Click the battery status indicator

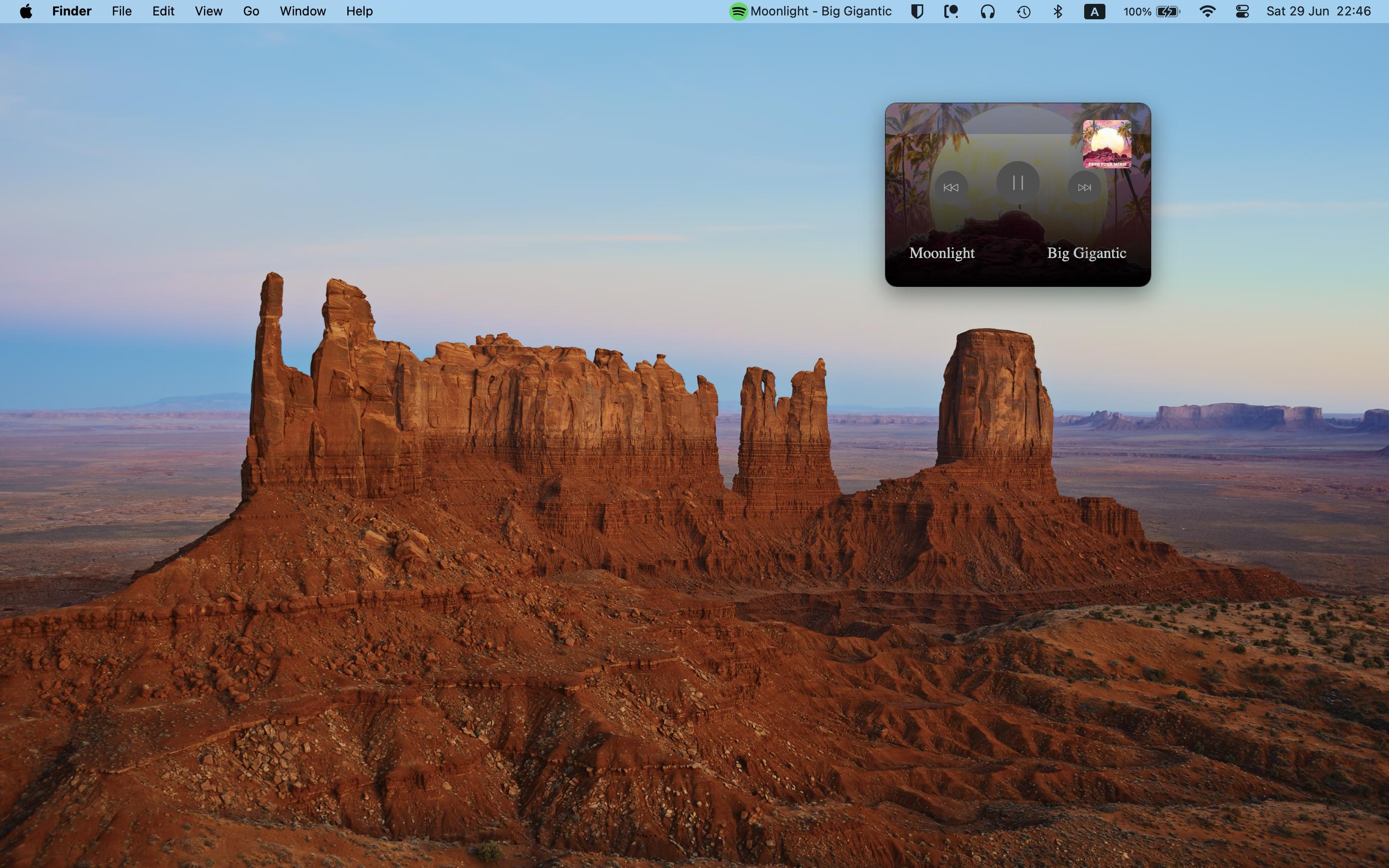(x=1168, y=12)
